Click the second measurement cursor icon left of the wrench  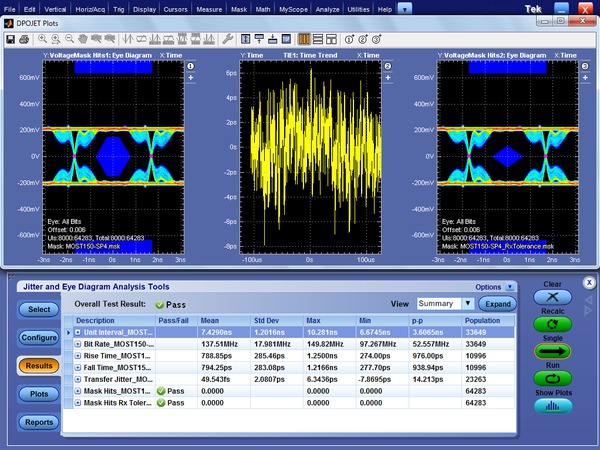(x=196, y=39)
